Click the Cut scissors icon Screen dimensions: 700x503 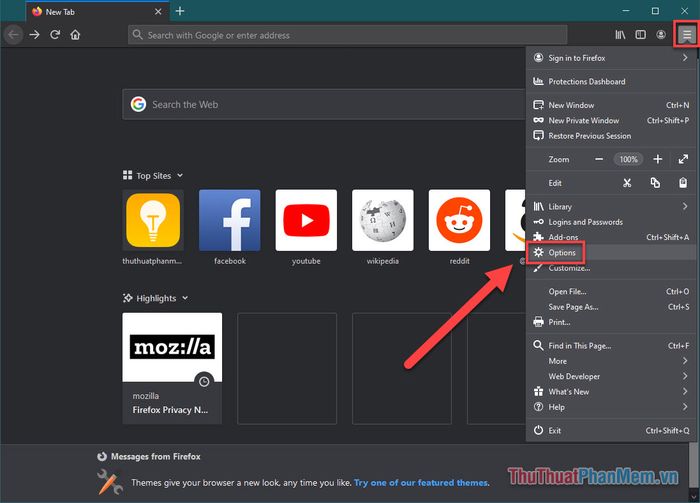tap(627, 183)
